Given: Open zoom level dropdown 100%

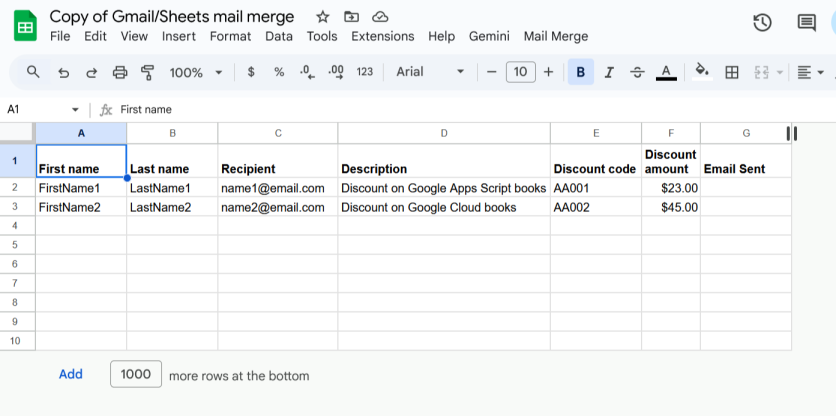Looking at the screenshot, I should click(x=196, y=73).
